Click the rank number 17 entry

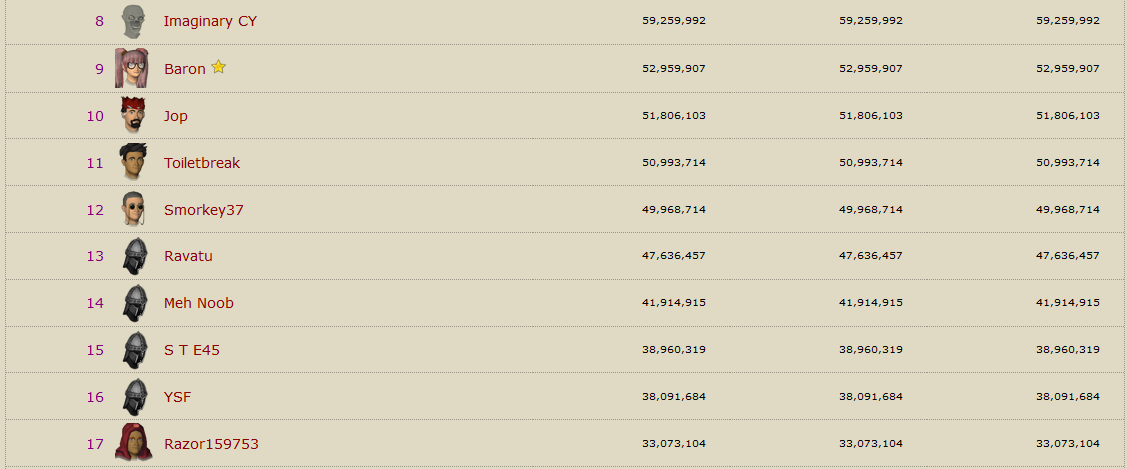pyautogui.click(x=95, y=444)
